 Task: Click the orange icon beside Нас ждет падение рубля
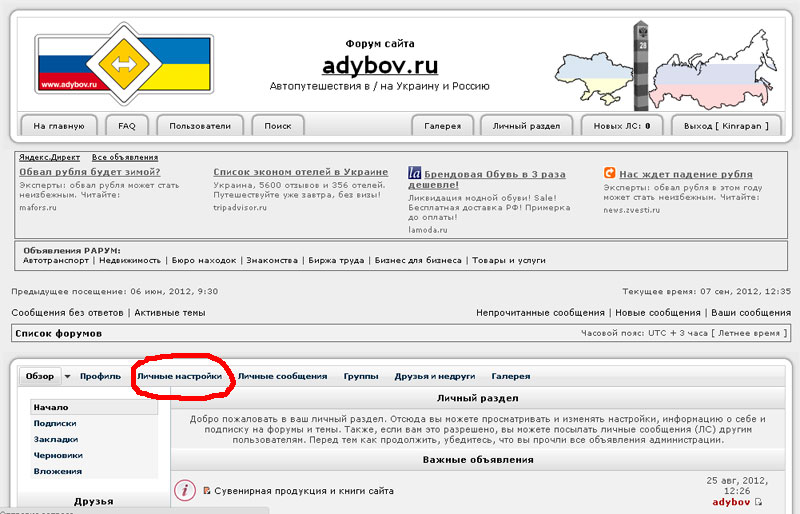pyautogui.click(x=609, y=173)
